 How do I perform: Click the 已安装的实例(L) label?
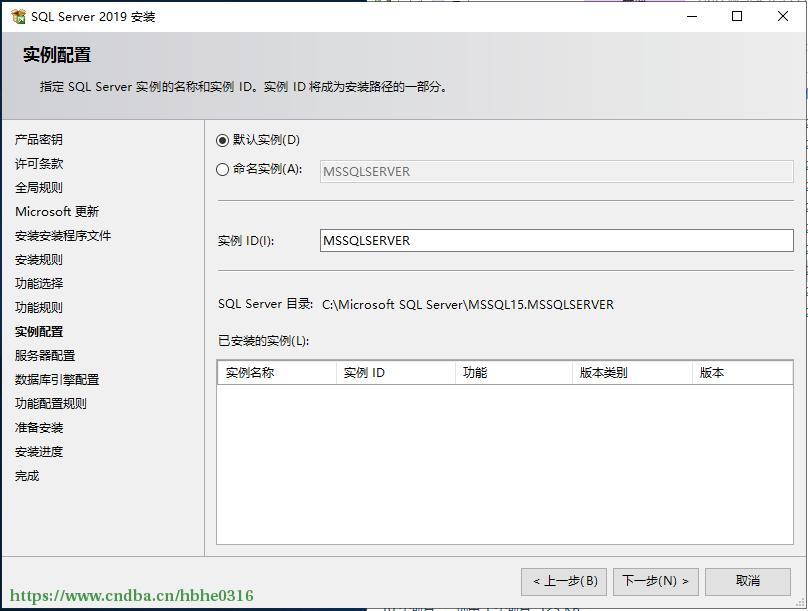click(263, 341)
